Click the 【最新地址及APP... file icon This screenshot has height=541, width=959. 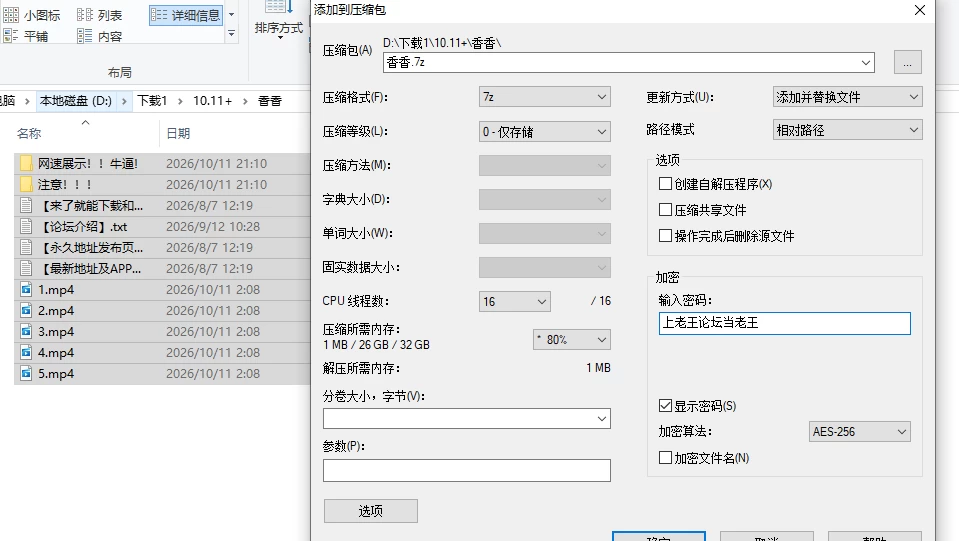point(26,268)
